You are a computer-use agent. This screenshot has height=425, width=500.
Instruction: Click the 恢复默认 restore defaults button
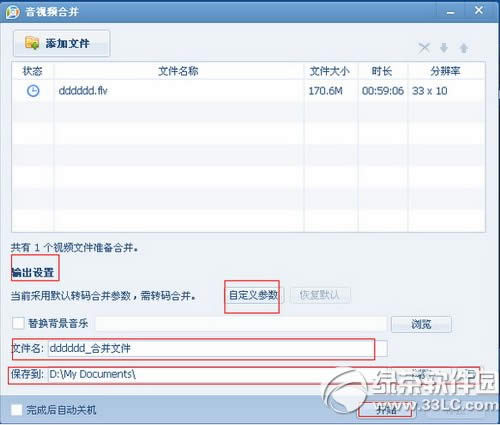tap(320, 295)
